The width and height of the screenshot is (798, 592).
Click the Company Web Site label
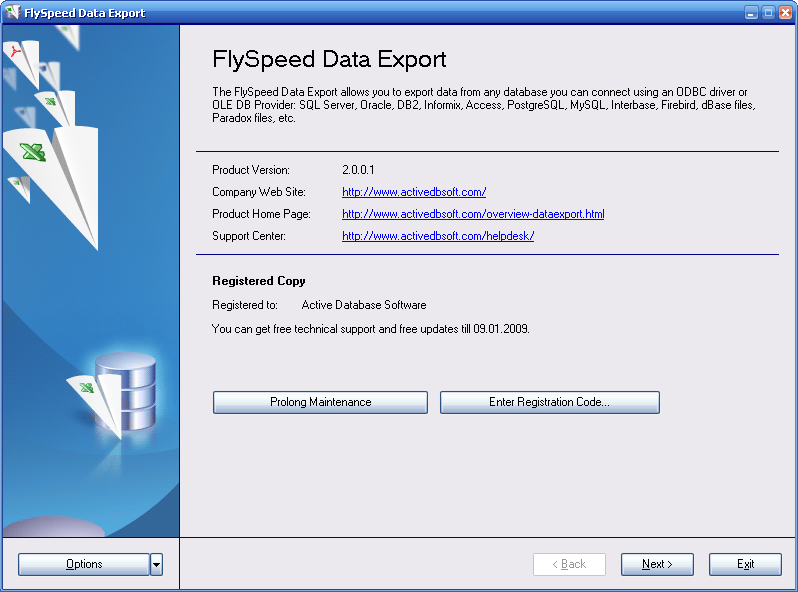tap(259, 192)
